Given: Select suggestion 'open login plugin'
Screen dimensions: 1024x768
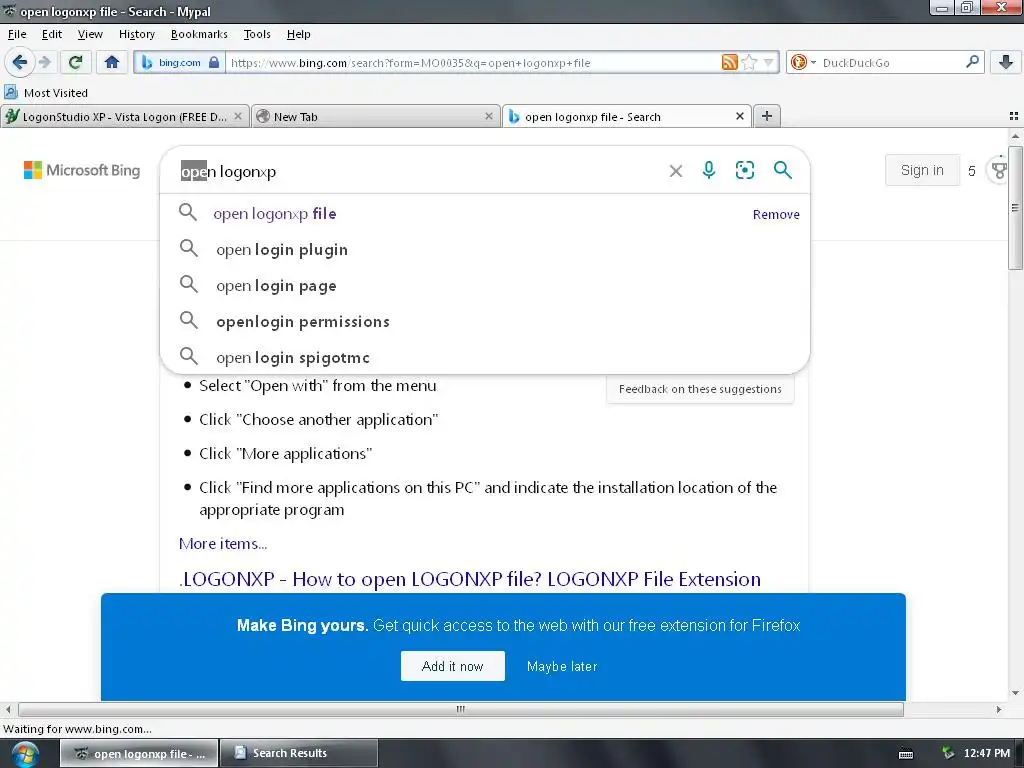Looking at the screenshot, I should [x=485, y=249].
